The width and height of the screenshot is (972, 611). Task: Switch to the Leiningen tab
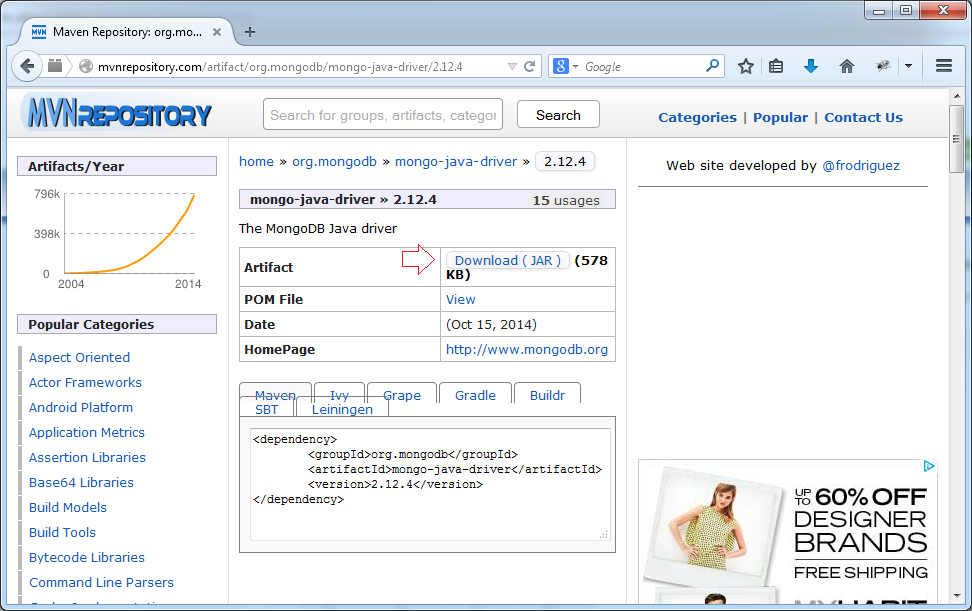[x=342, y=409]
